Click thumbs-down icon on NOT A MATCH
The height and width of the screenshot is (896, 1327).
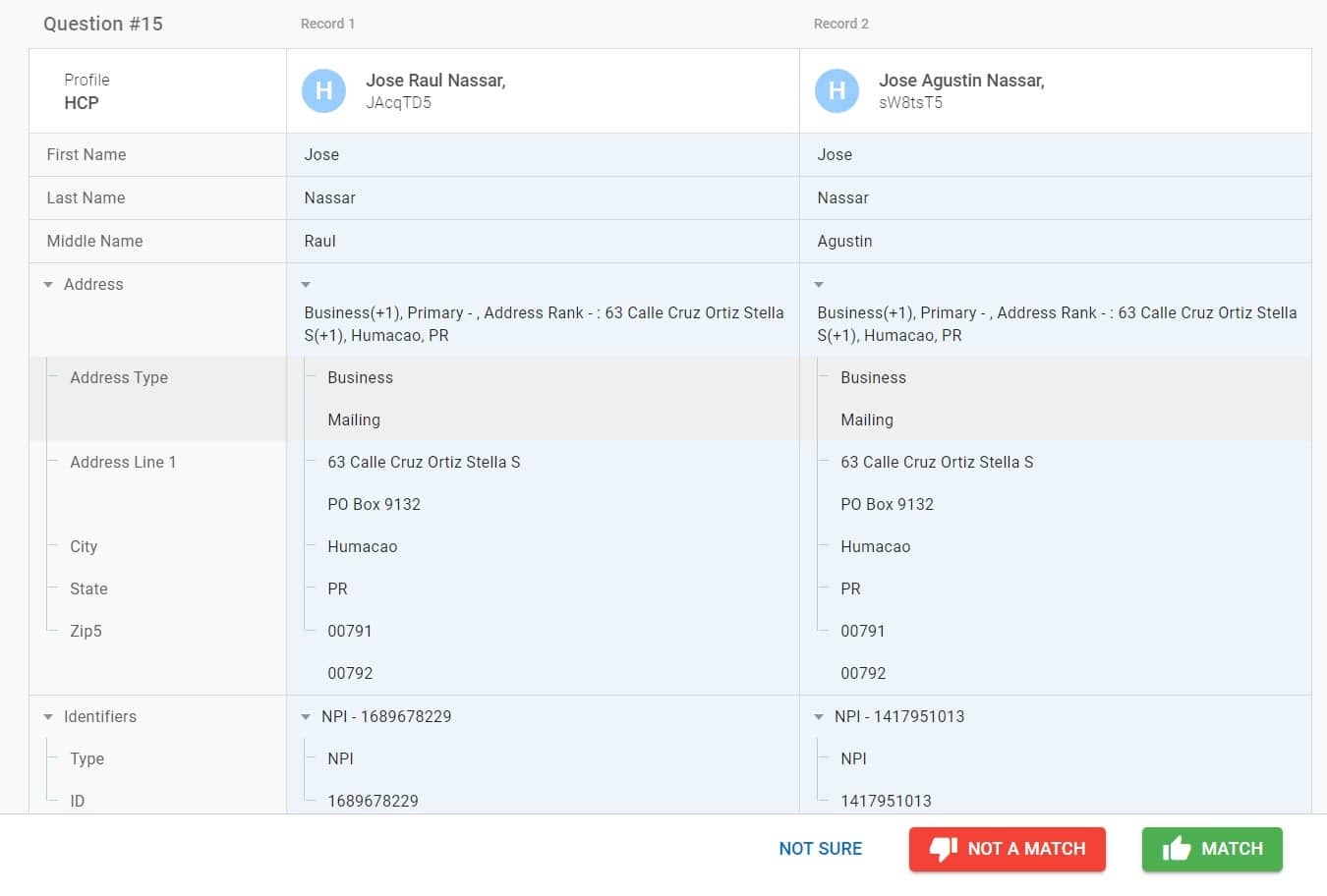coord(943,849)
